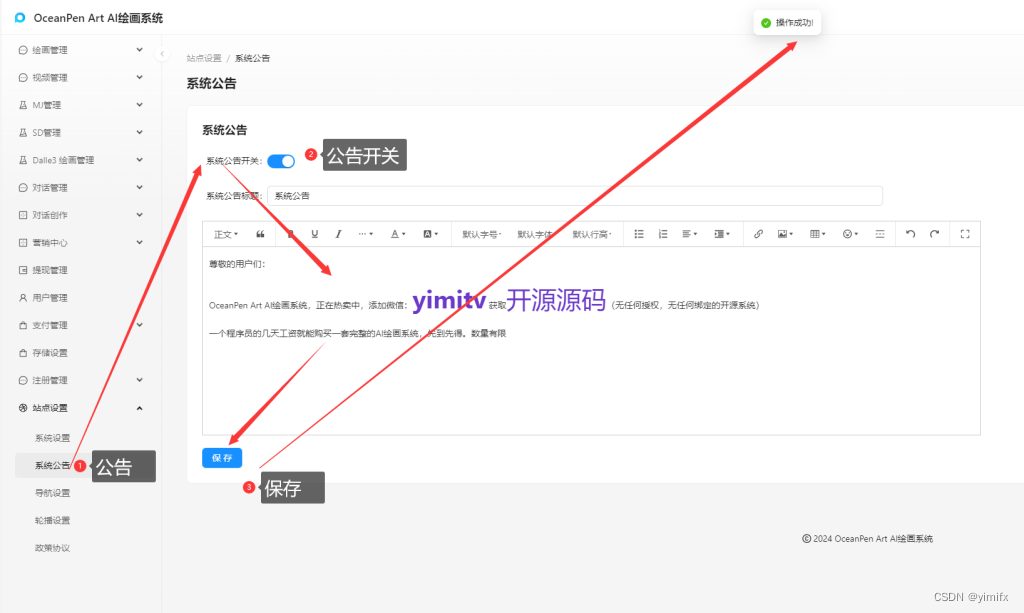
Task: Open the 正文 paragraph style dropdown
Action: (x=226, y=234)
